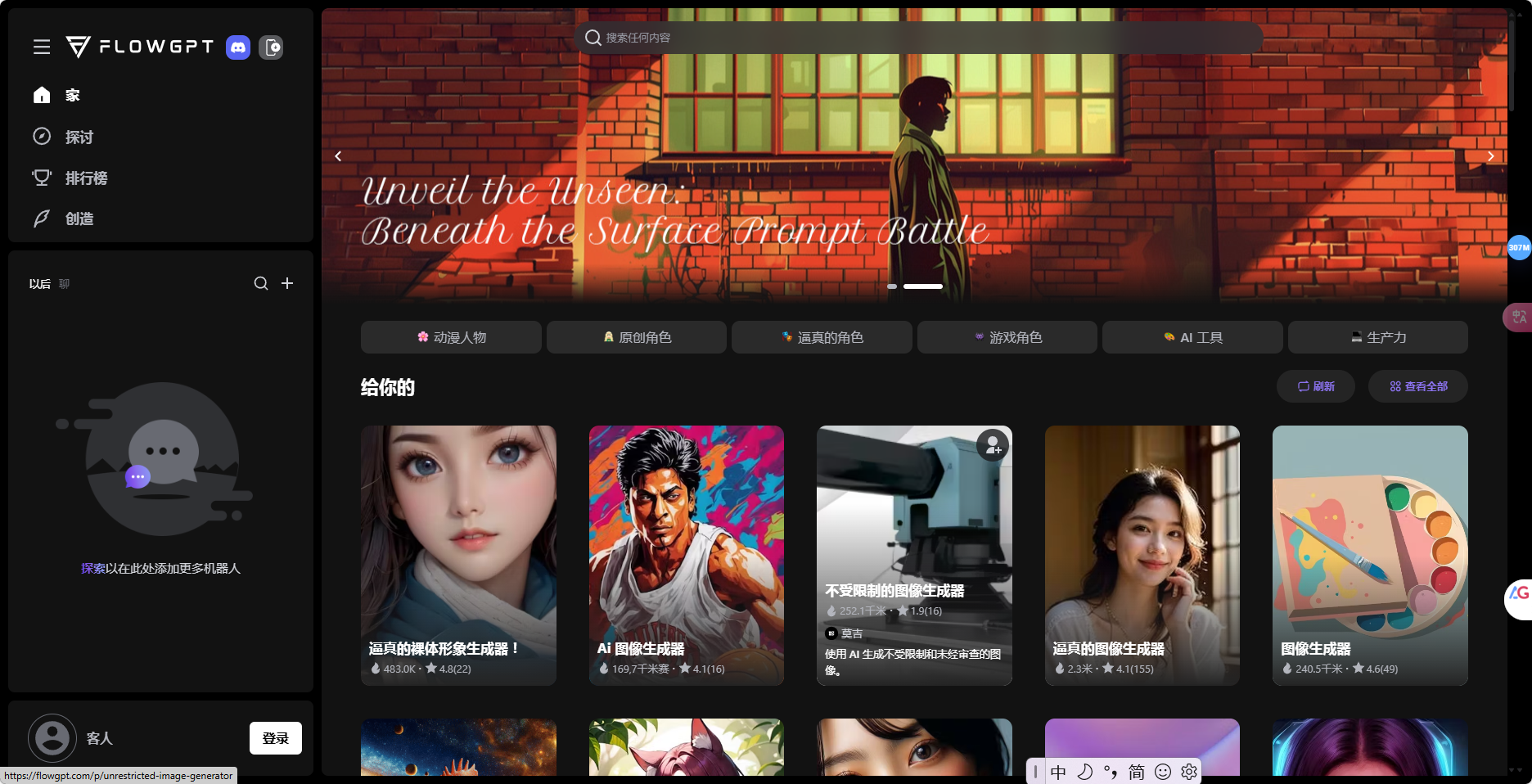The height and width of the screenshot is (784, 1532).
Task: Click the 登录 login button
Action: coord(275,738)
